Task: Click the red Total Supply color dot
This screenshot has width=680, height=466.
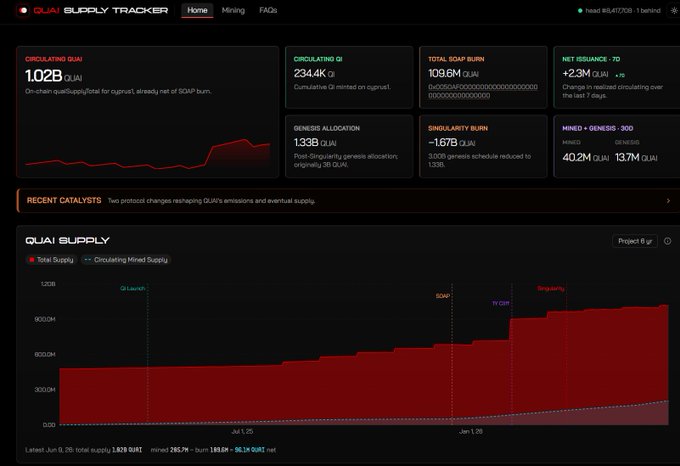Action: coord(32,260)
